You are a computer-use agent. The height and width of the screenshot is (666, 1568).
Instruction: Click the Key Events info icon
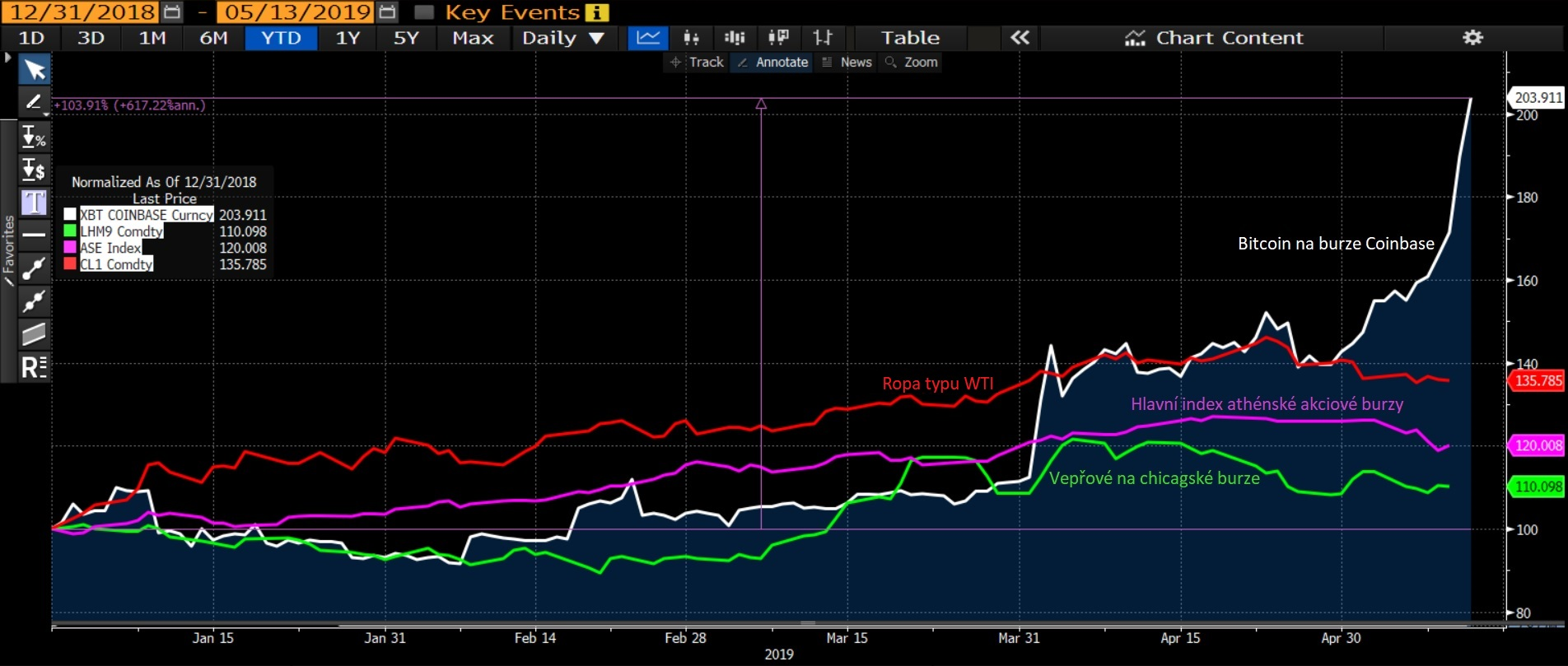(x=596, y=12)
